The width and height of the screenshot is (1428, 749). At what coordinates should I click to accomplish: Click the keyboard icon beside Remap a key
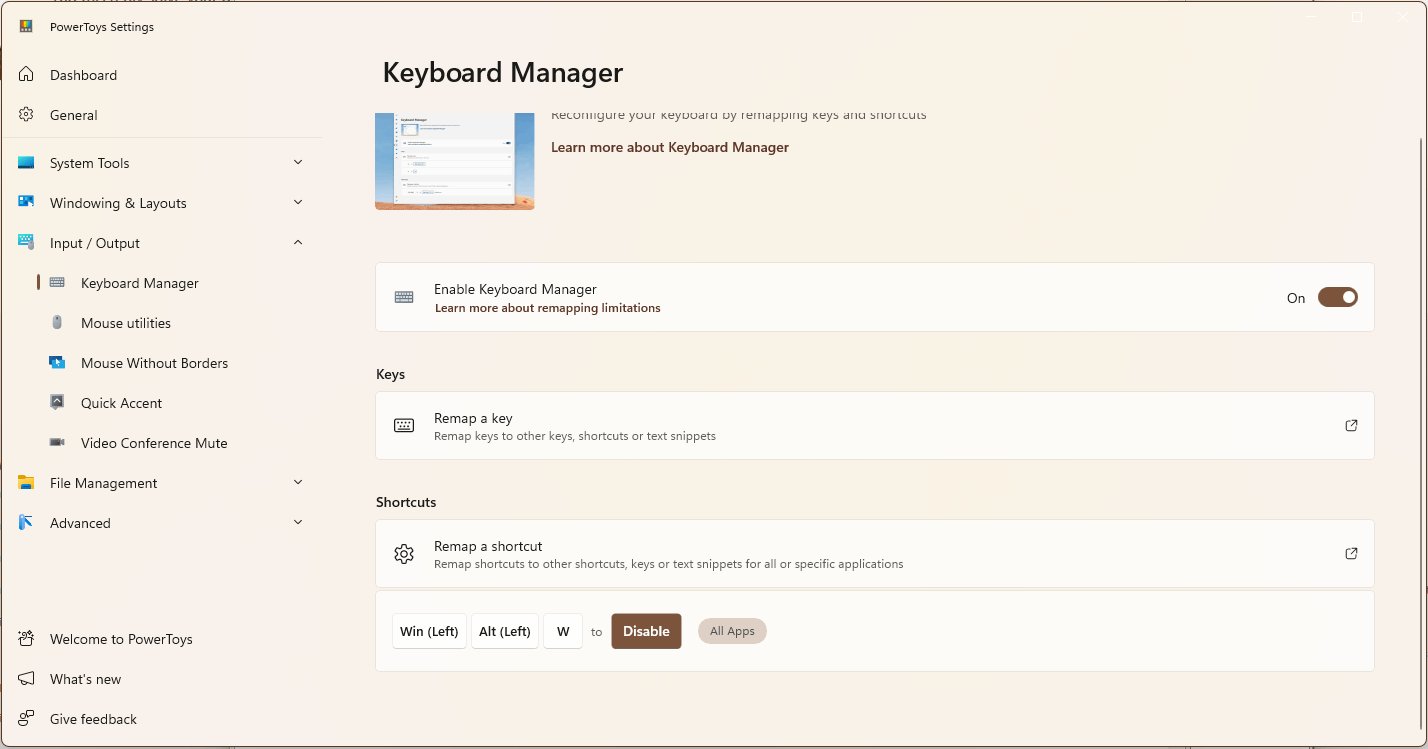coord(404,425)
